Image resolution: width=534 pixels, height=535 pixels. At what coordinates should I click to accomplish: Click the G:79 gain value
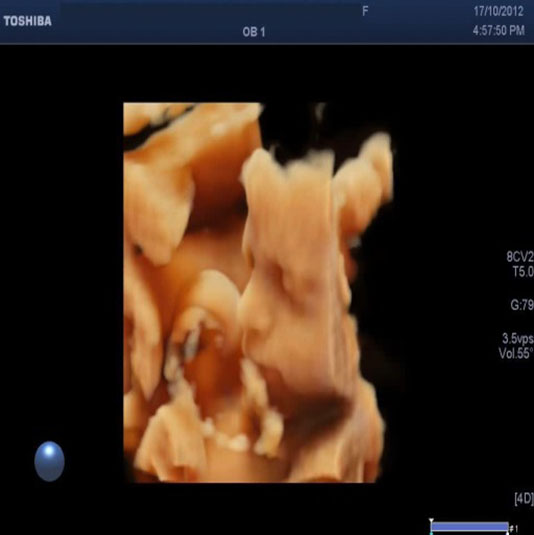(x=522, y=304)
